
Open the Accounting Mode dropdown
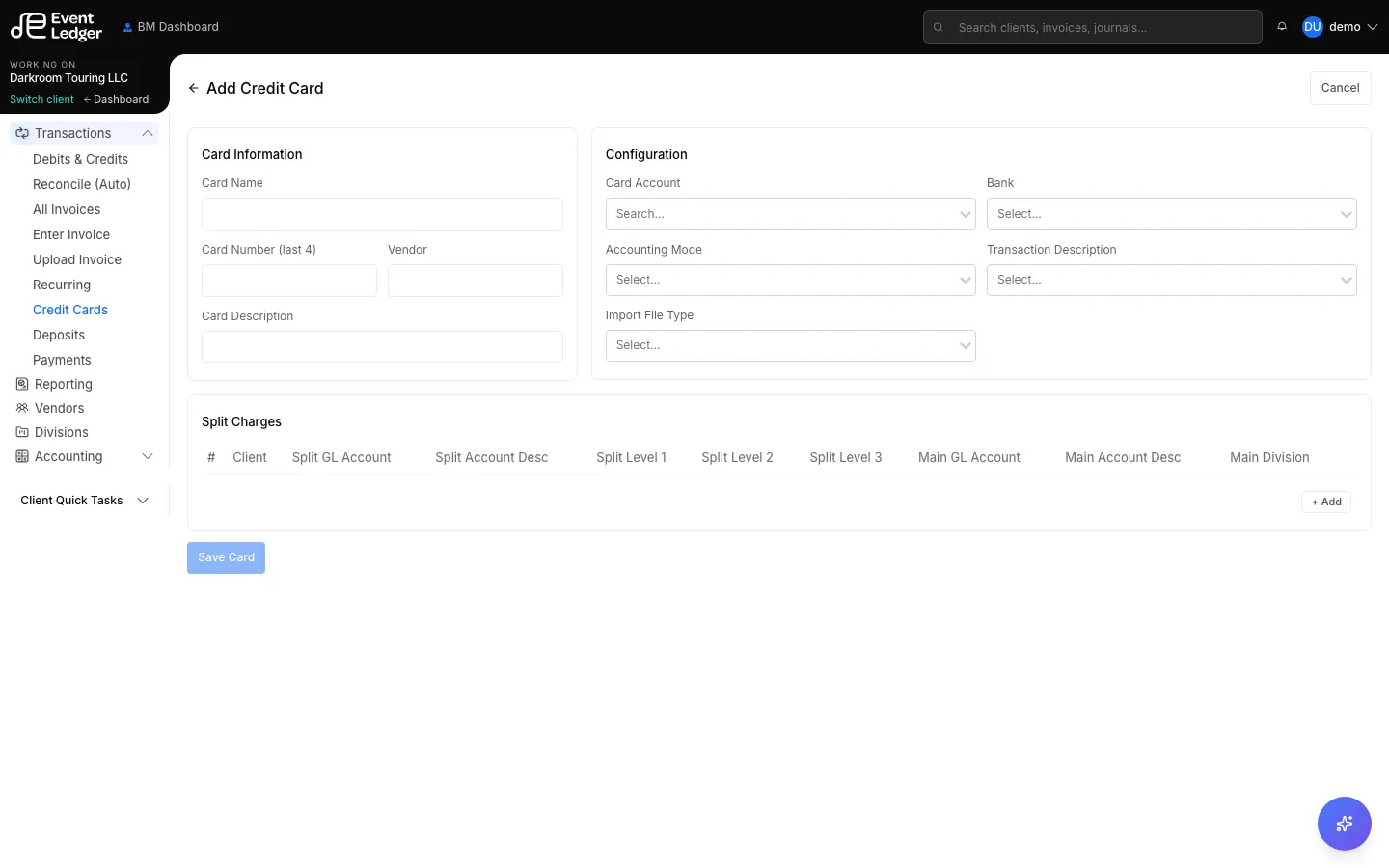pyautogui.click(x=790, y=280)
